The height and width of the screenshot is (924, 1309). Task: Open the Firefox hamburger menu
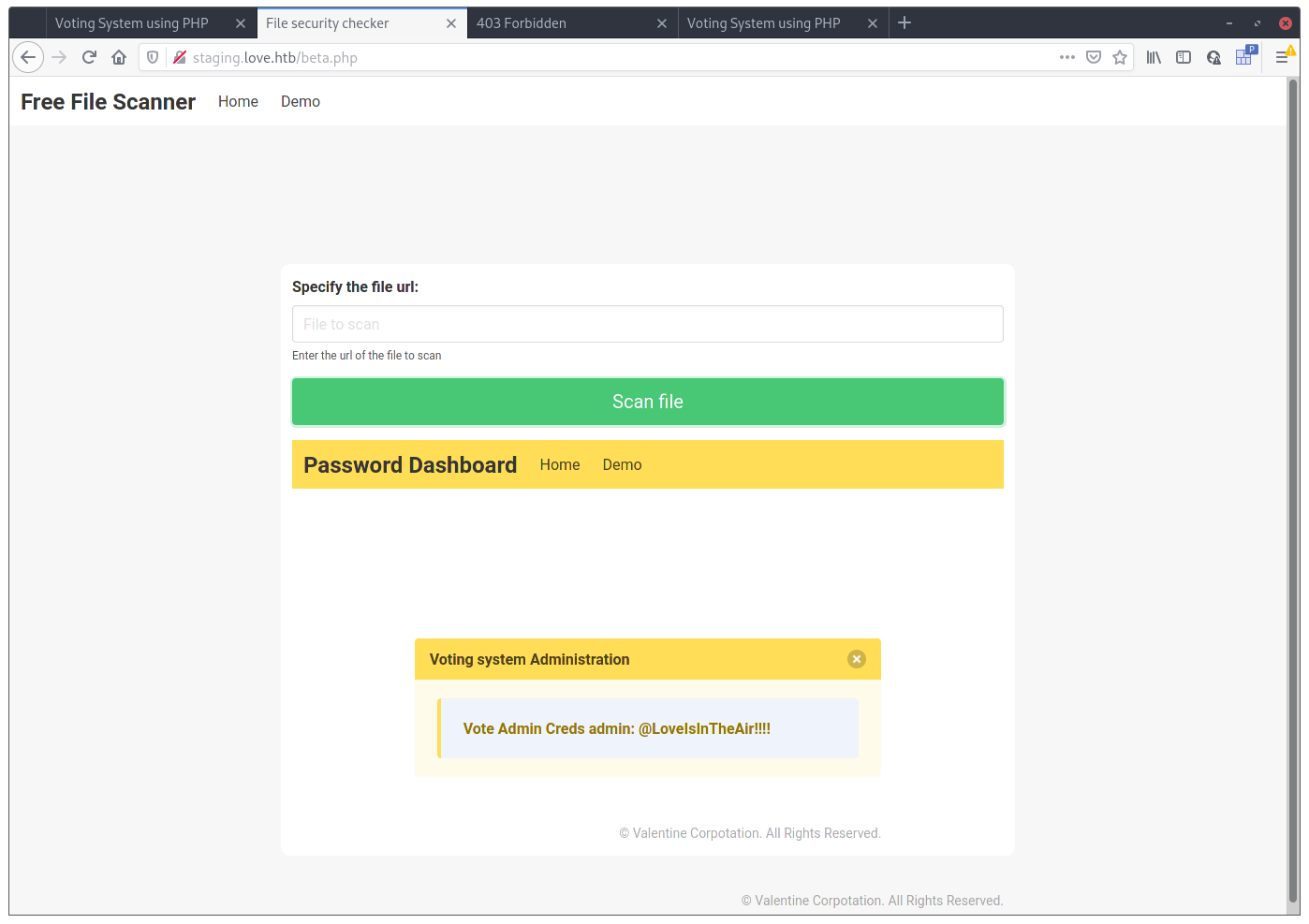[x=1282, y=57]
